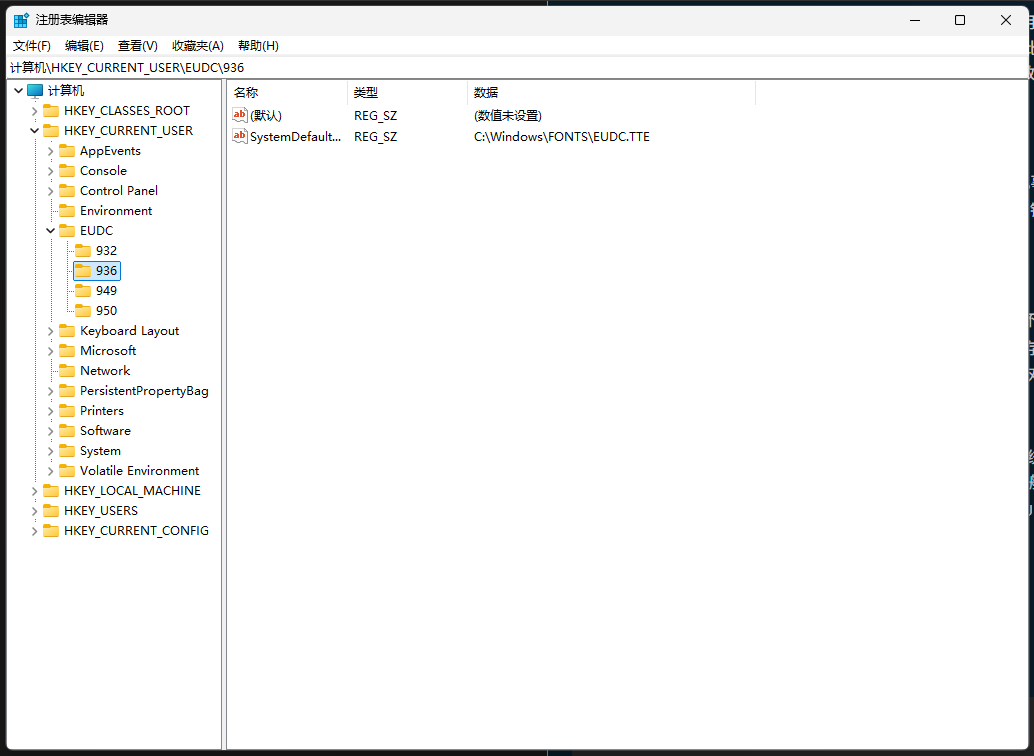Open the 收藏夹(A) menu

[x=198, y=46]
